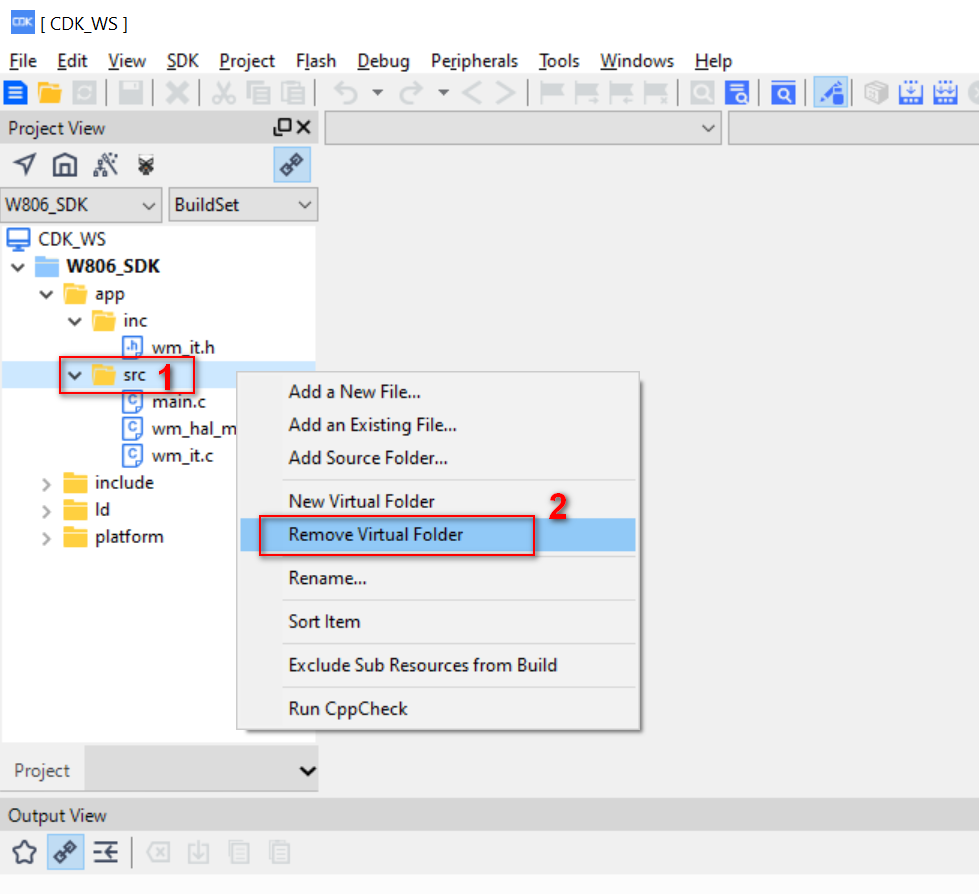Click the greyed Find magnifier icon
Image resolution: width=979 pixels, height=894 pixels.
[x=702, y=93]
